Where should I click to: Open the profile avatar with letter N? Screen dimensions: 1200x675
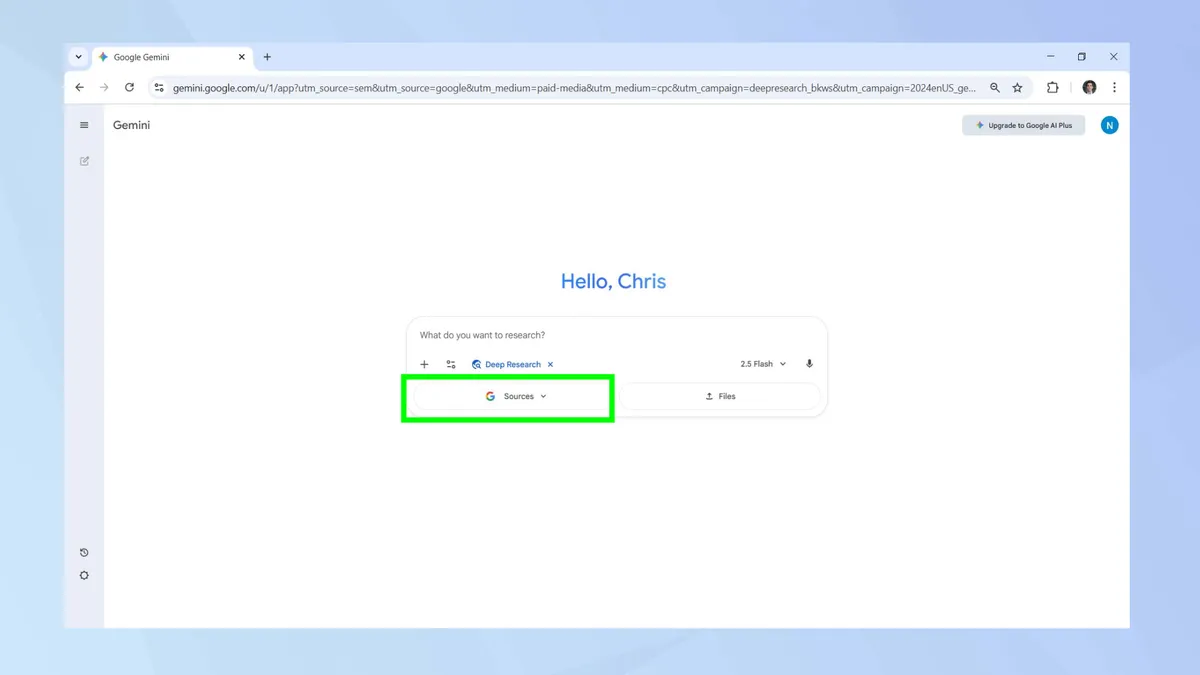click(x=1109, y=124)
